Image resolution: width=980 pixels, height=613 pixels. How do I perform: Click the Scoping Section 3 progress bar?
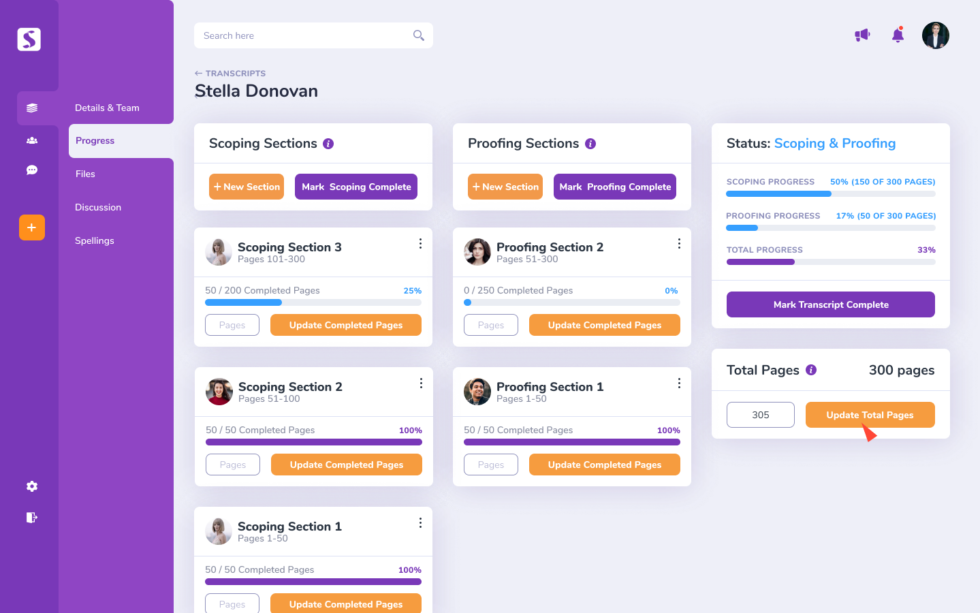pyautogui.click(x=313, y=302)
